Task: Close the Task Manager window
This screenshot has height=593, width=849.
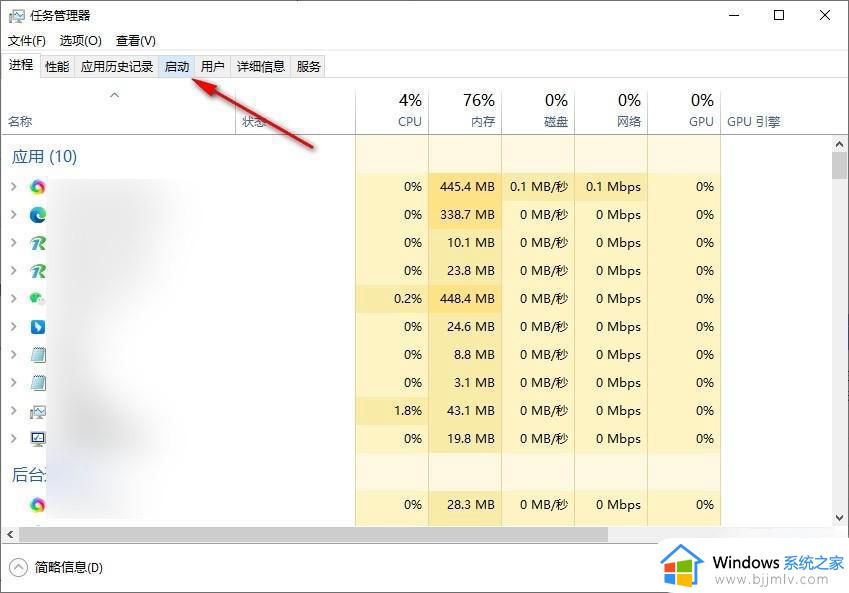Action: (825, 15)
